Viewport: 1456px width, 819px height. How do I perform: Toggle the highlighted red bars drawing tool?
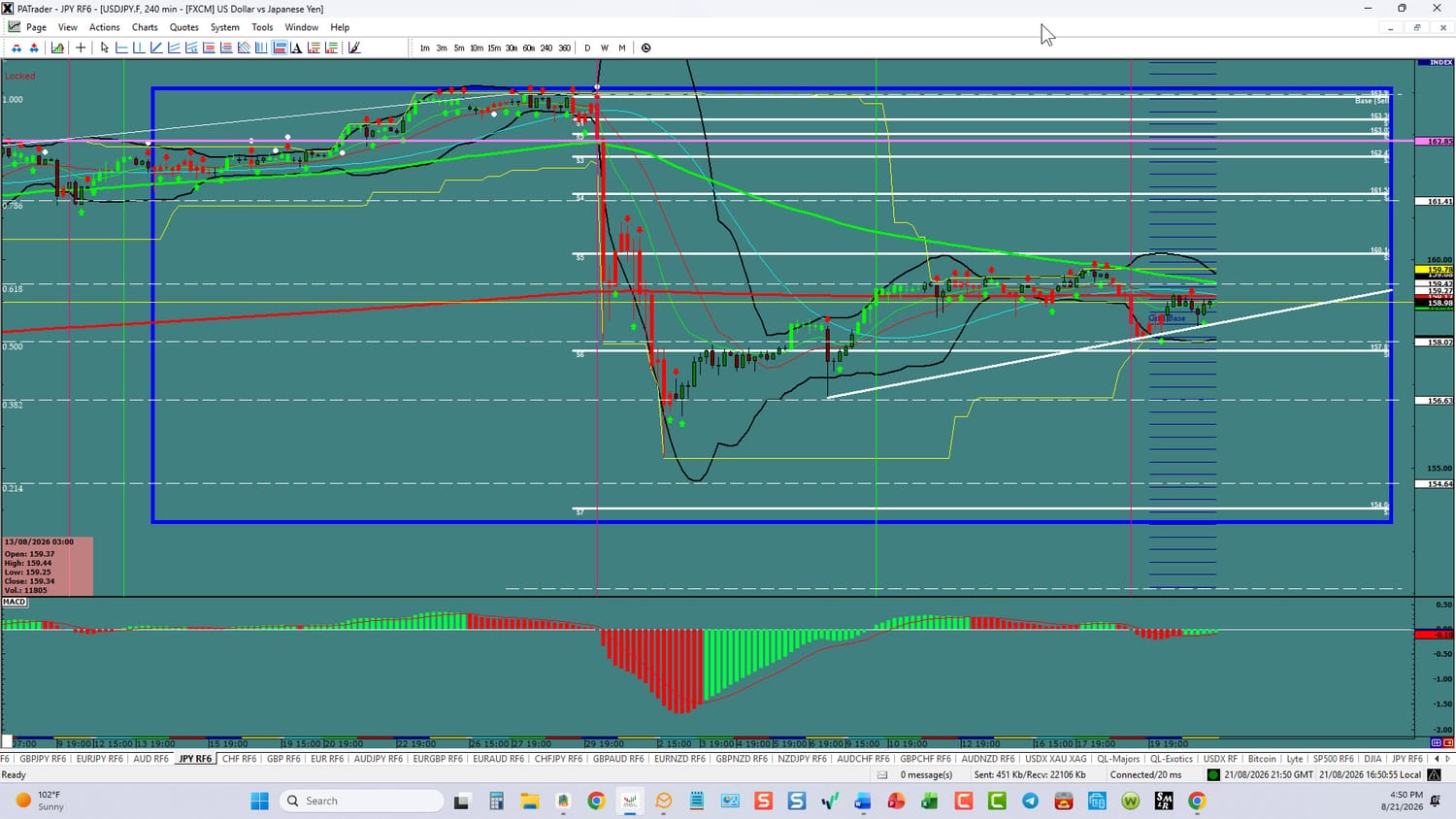(280, 48)
